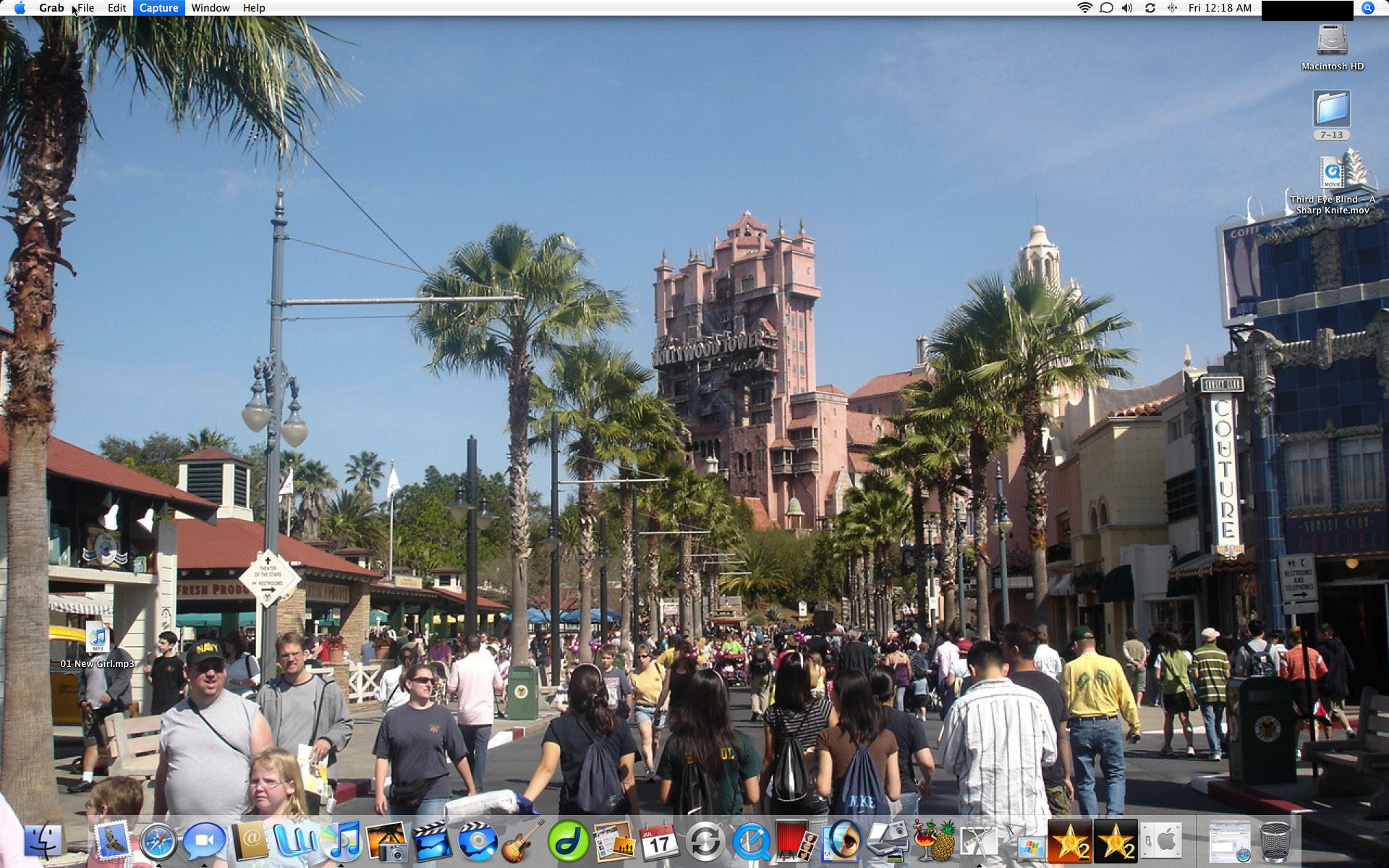Launch iDVD from the Dock
The image size is (1389, 868).
(478, 842)
